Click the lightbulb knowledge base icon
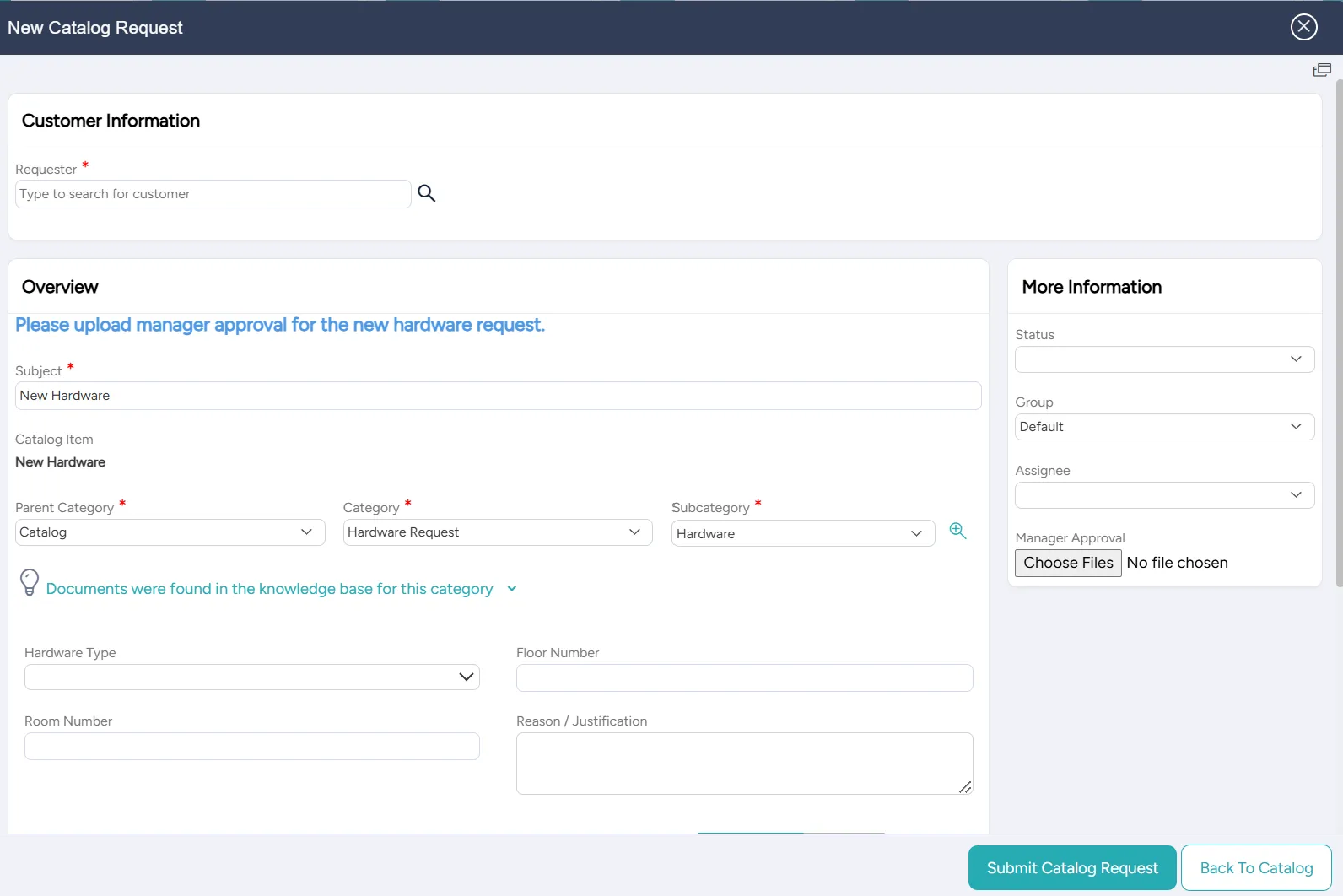The width and height of the screenshot is (1343, 896). click(x=30, y=582)
